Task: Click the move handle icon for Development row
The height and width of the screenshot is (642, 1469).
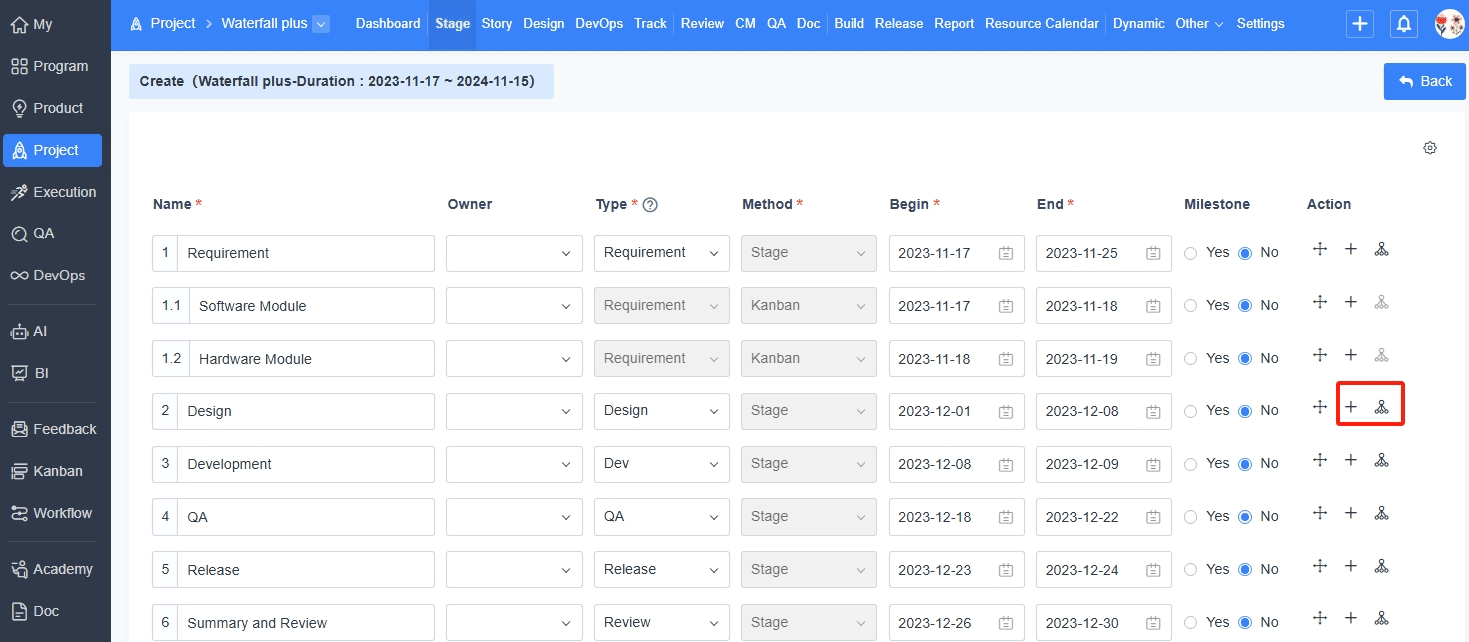Action: pos(1320,460)
